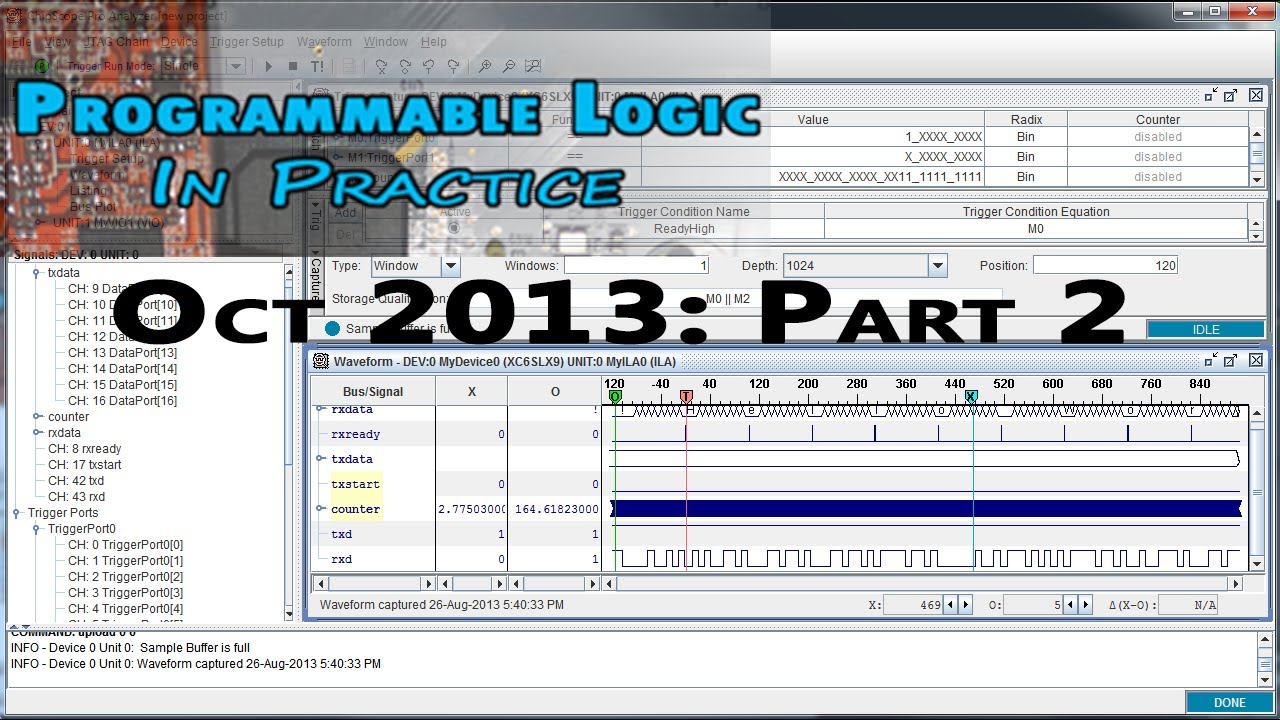Click the Trigger Immediate T! icon

coord(317,66)
